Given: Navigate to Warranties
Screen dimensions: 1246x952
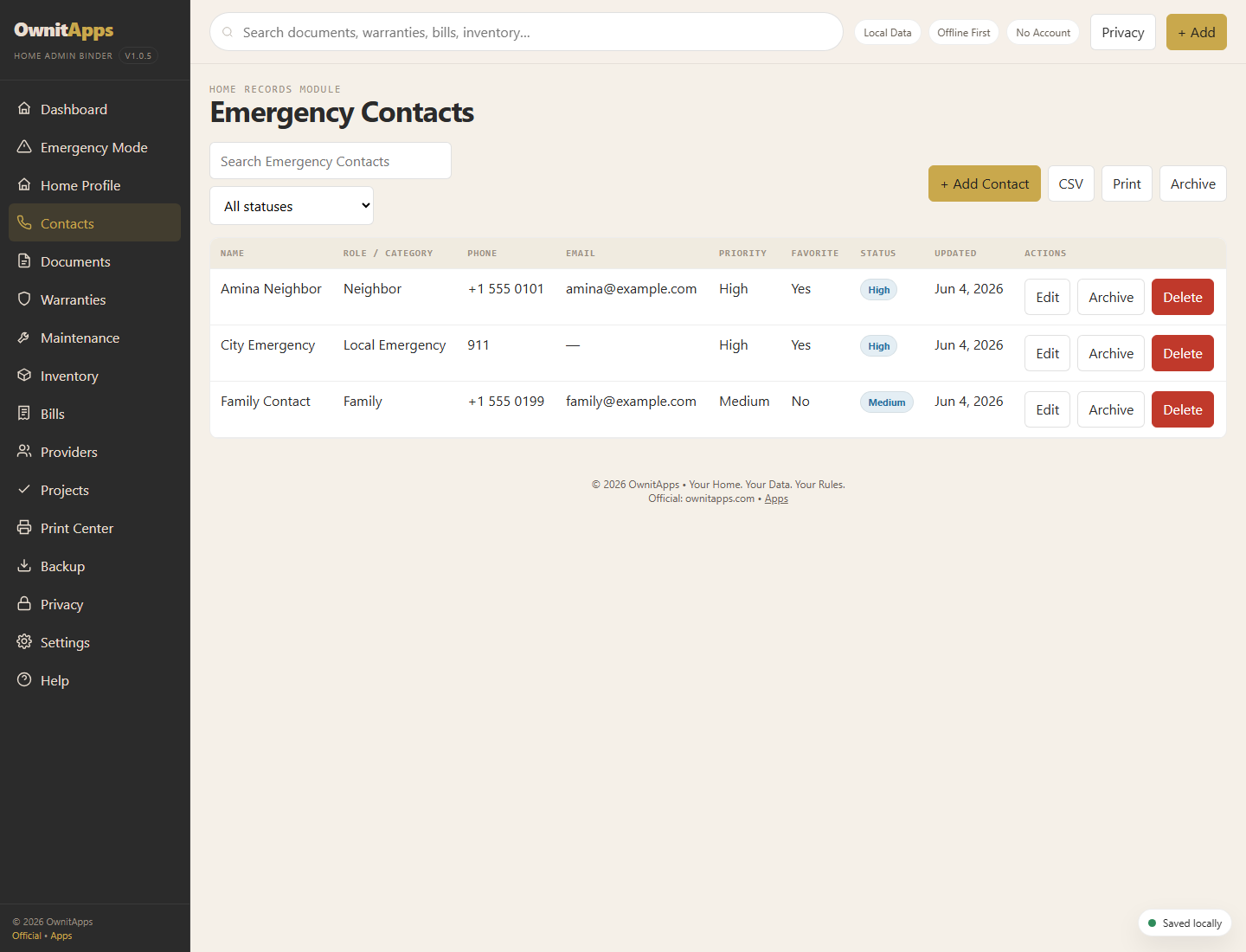Looking at the screenshot, I should tap(95, 299).
